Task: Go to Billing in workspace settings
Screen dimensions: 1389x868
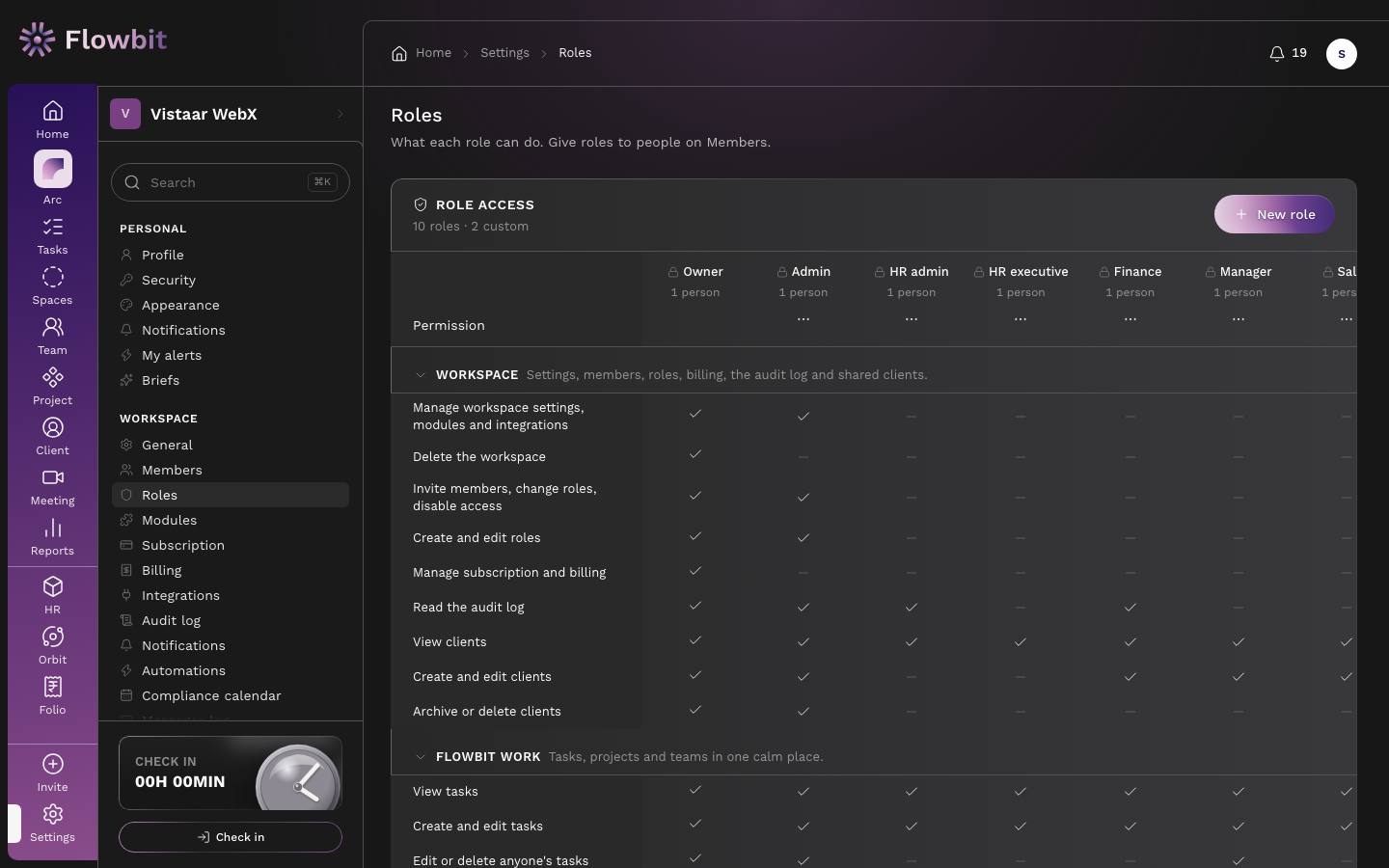Action: pyautogui.click(x=231, y=571)
